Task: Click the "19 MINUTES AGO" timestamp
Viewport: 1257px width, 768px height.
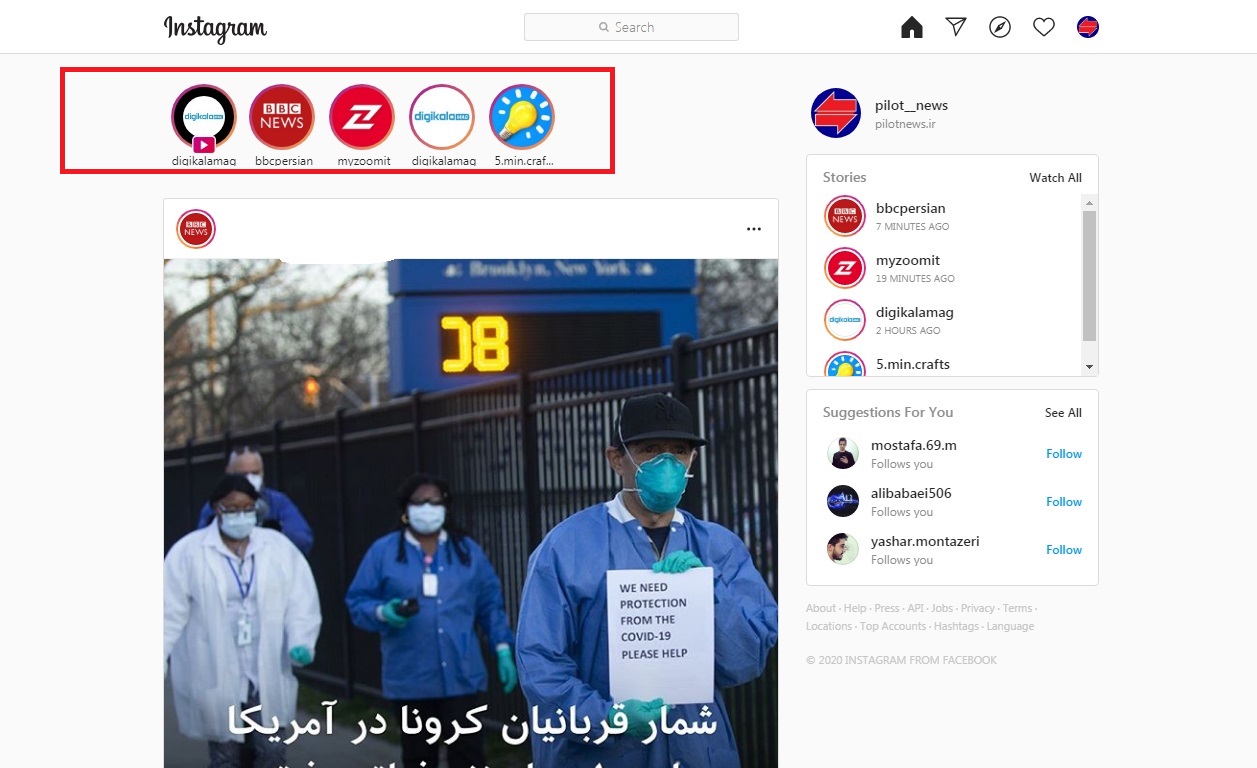Action: click(915, 279)
